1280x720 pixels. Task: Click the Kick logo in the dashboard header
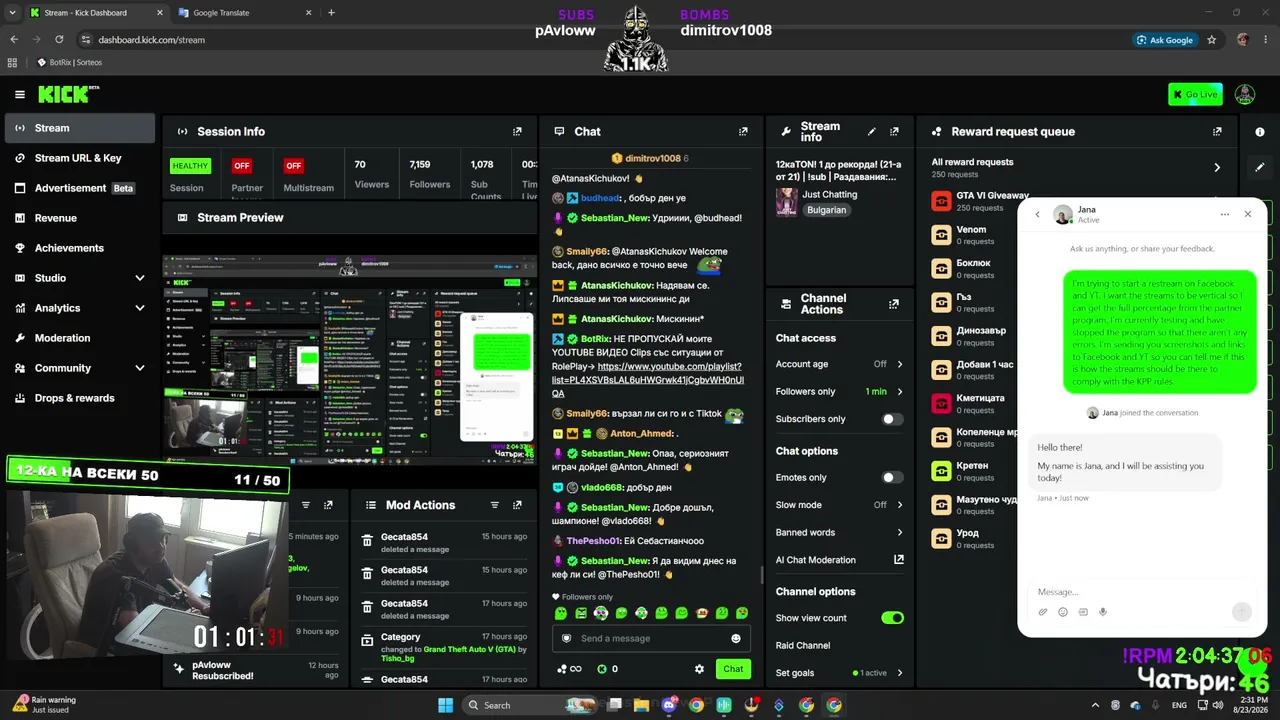coord(68,94)
